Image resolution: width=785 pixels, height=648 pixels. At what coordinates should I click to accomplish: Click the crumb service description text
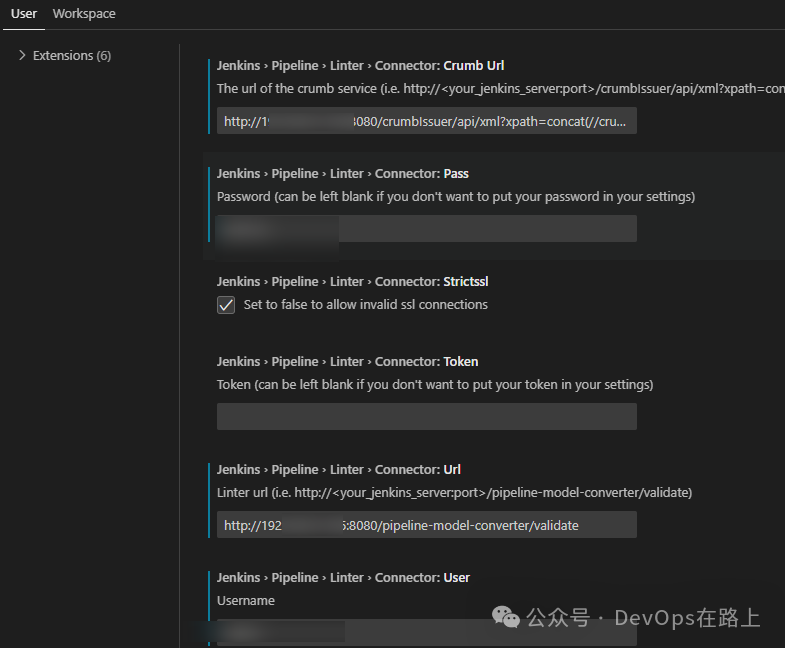[501, 89]
